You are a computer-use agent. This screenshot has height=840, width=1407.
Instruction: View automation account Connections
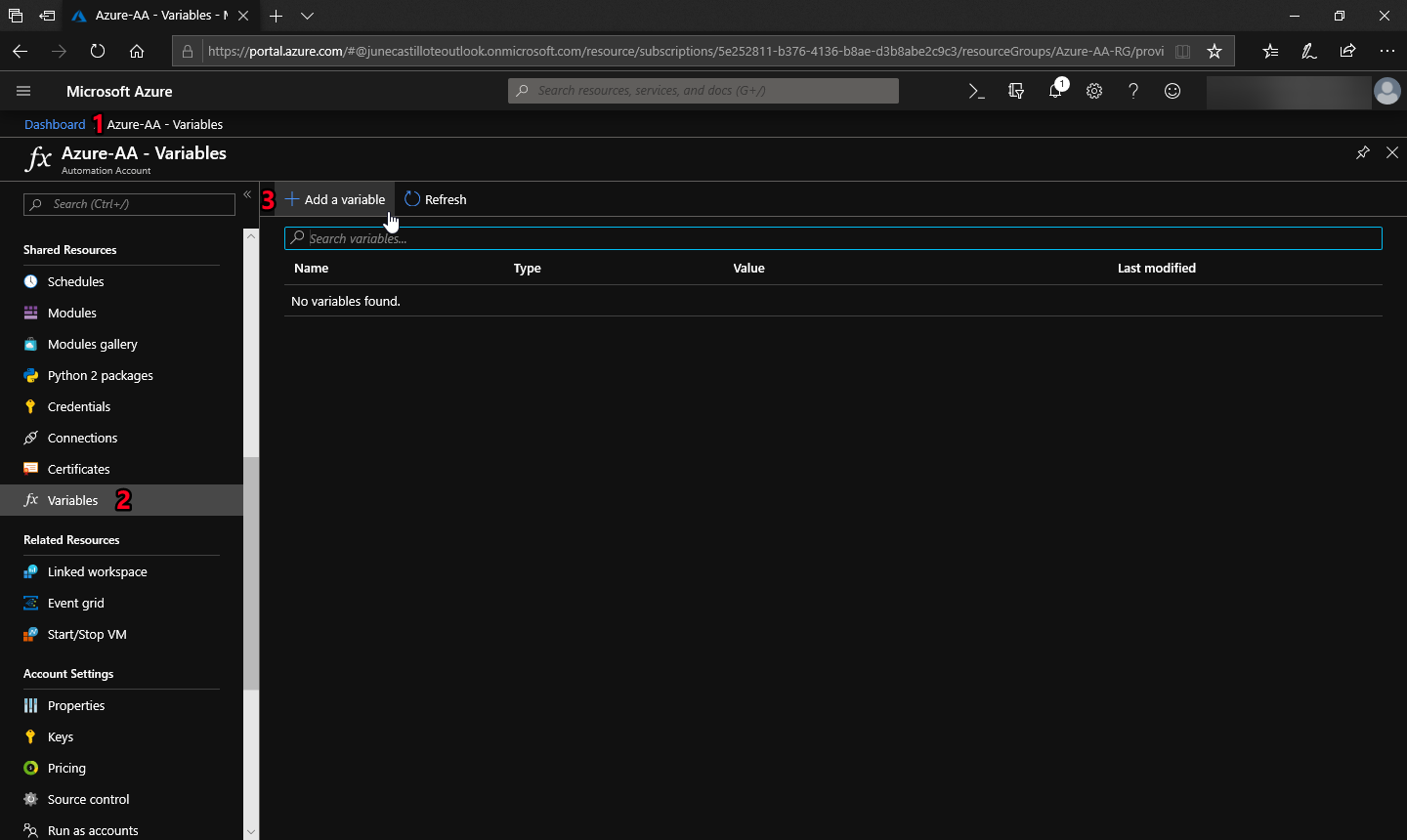pyautogui.click(x=80, y=438)
